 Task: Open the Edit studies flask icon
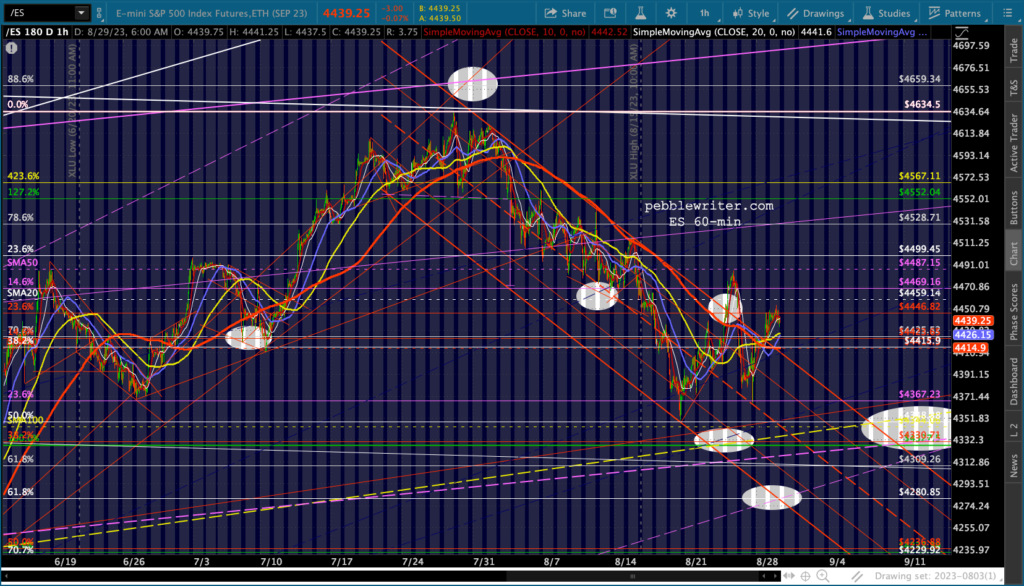coord(640,13)
